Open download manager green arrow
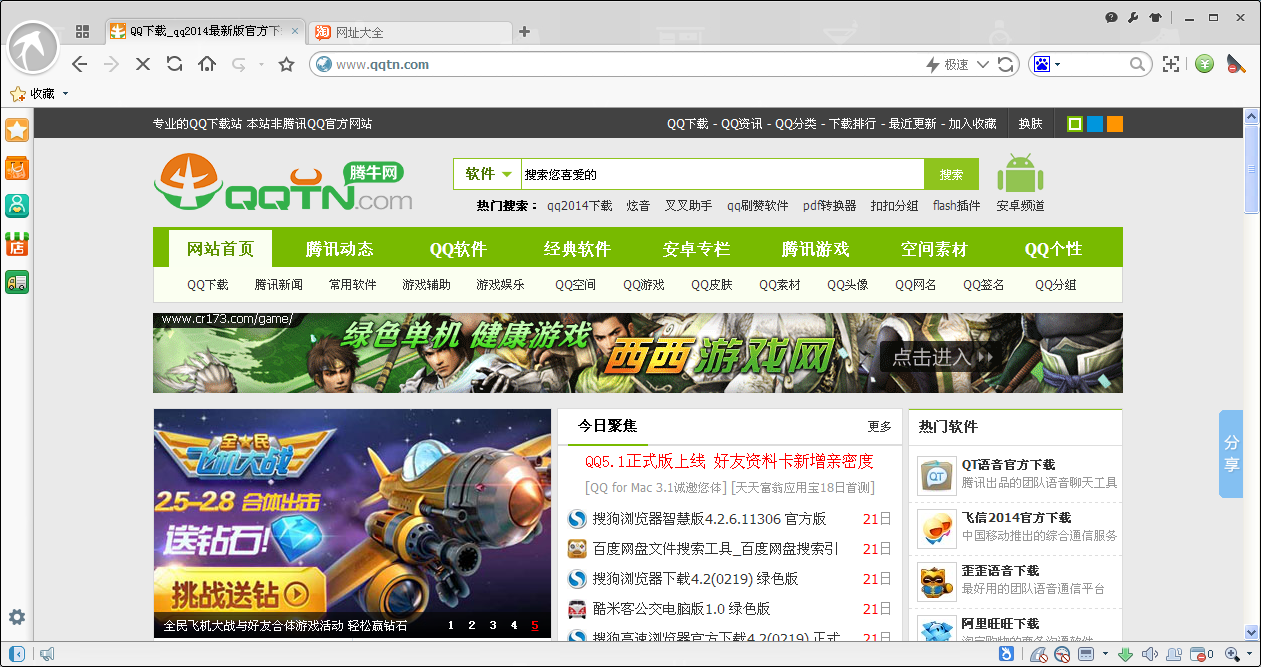The height and width of the screenshot is (667, 1261). pos(1125,654)
